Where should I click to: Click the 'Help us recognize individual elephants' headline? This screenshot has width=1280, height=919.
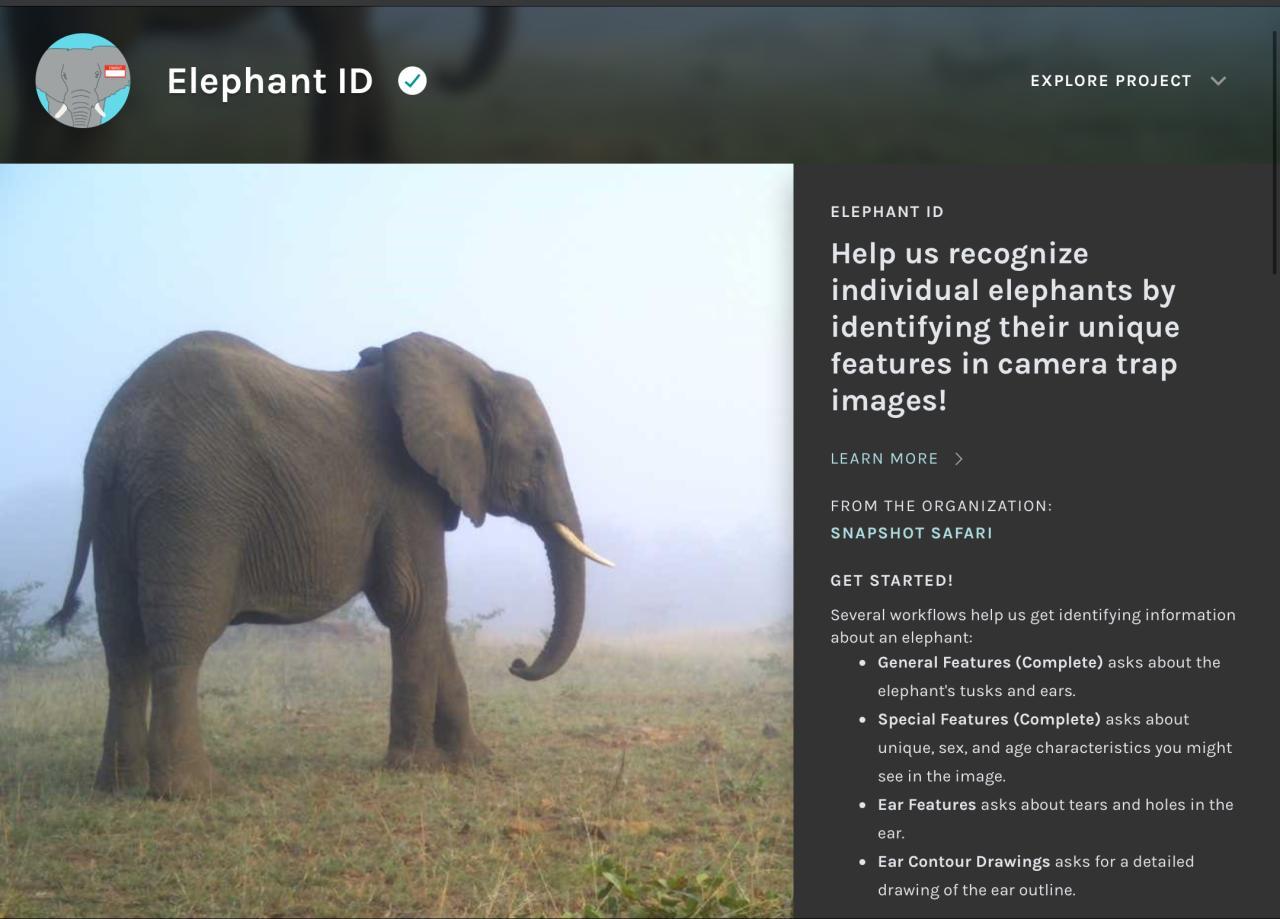1006,327
